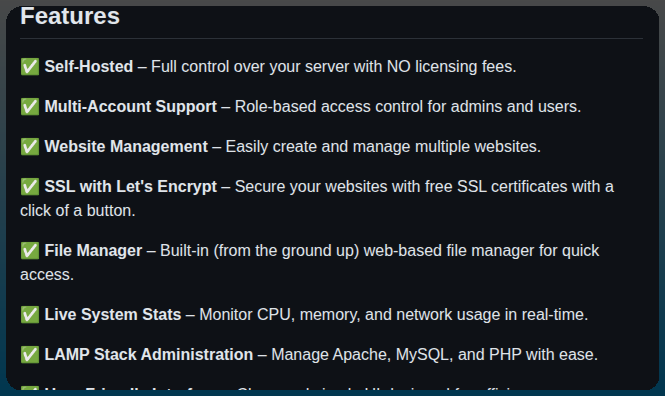
Task: Select the bold text Live System Stats
Action: point(113,315)
